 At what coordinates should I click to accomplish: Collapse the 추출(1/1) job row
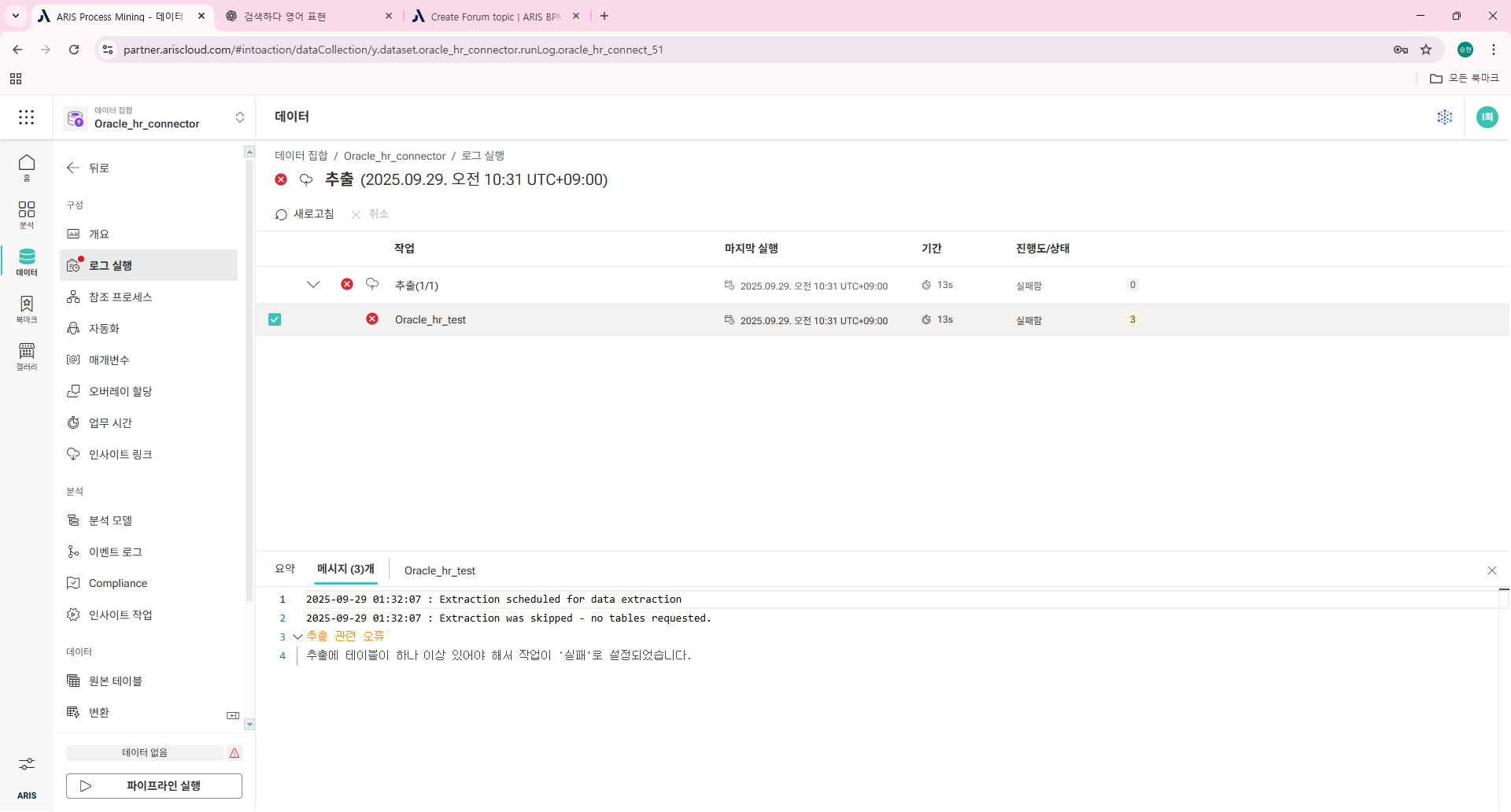click(313, 285)
